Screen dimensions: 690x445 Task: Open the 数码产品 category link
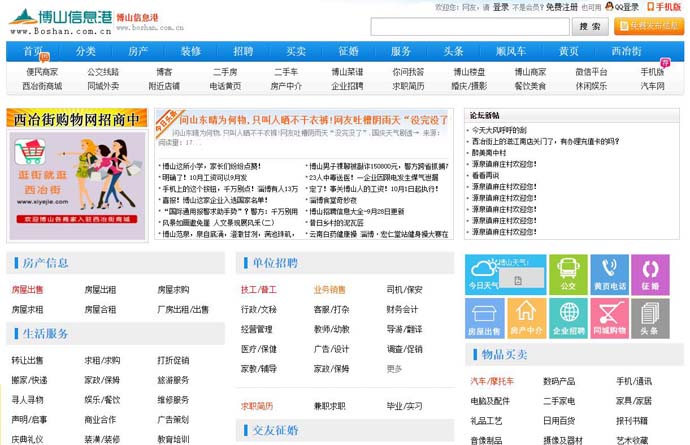point(559,381)
